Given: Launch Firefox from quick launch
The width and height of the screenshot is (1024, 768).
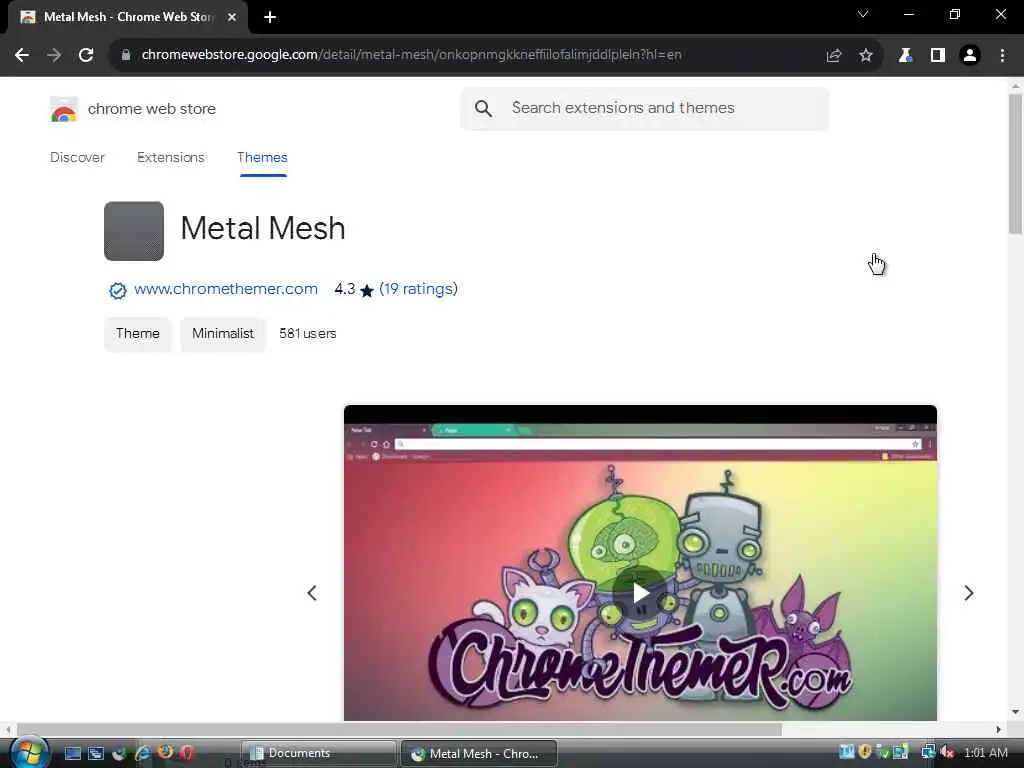Looking at the screenshot, I should [165, 753].
